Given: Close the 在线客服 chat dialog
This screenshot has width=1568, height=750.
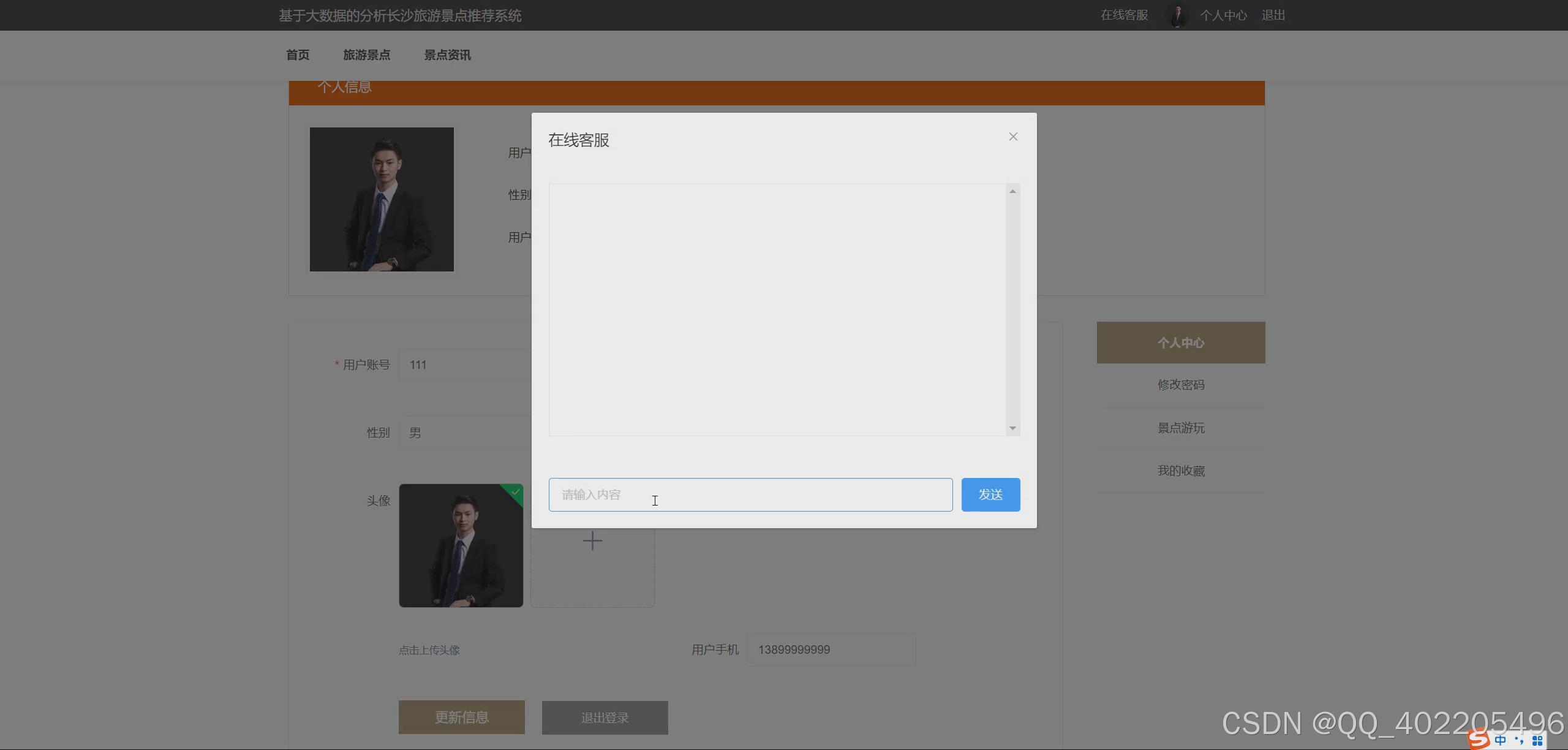Looking at the screenshot, I should [x=1013, y=137].
